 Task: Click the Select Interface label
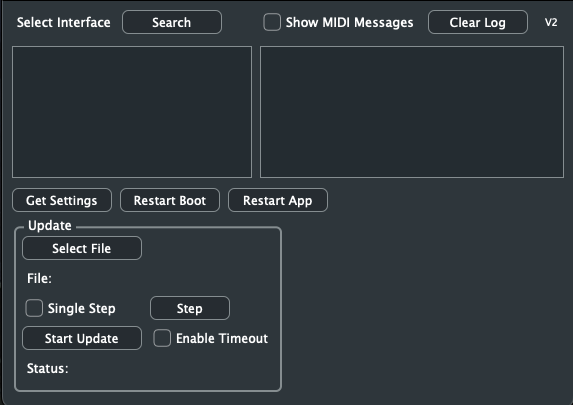pyautogui.click(x=64, y=22)
